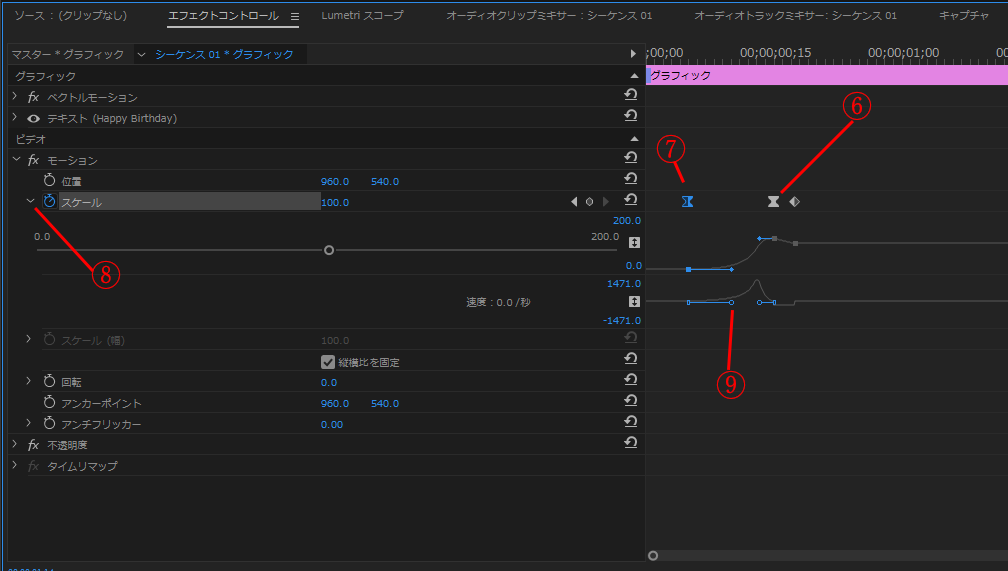1008x571 pixels.
Task: Reset the 不透明度 effect
Action: (x=631, y=443)
